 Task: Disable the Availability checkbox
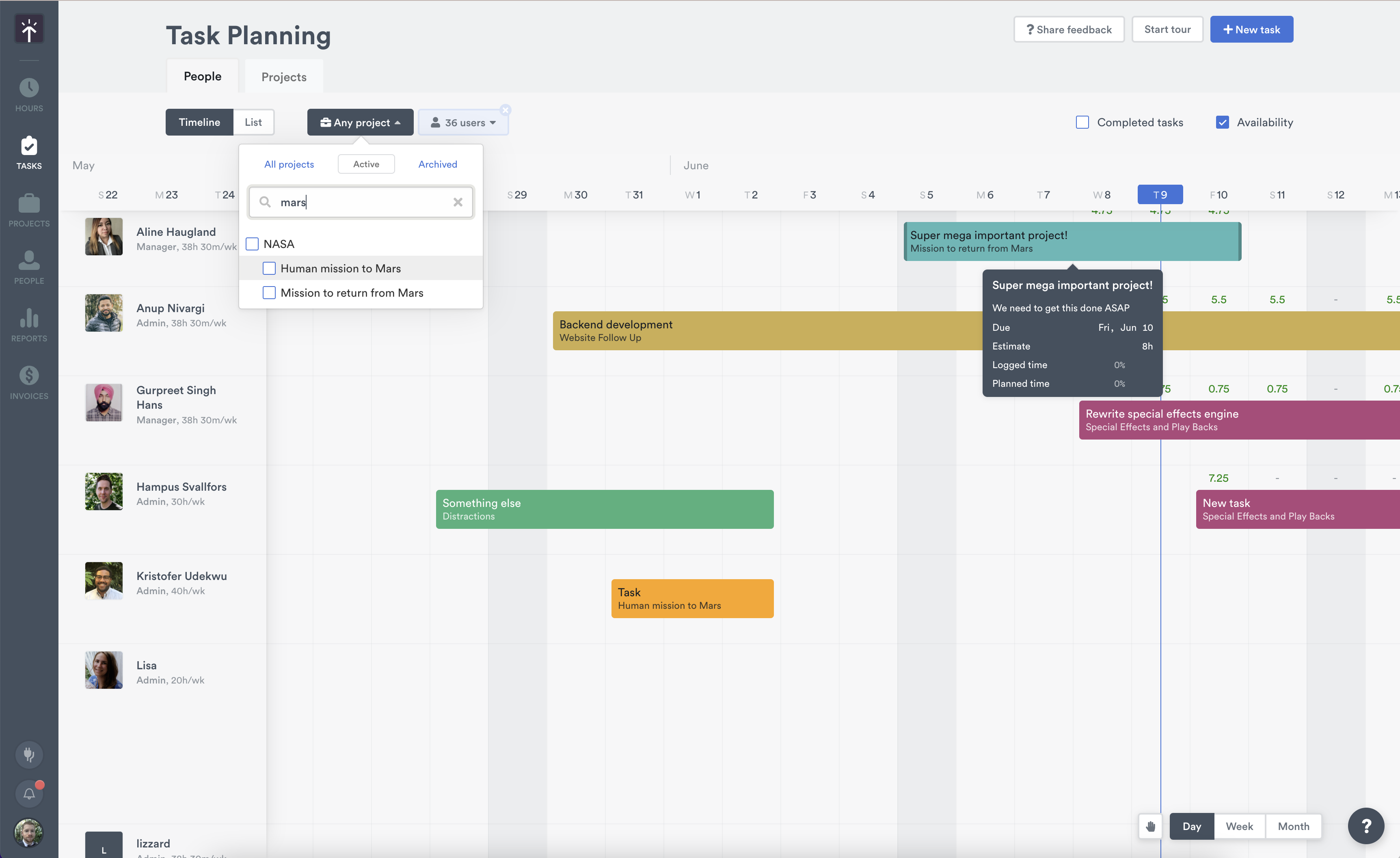point(1223,122)
